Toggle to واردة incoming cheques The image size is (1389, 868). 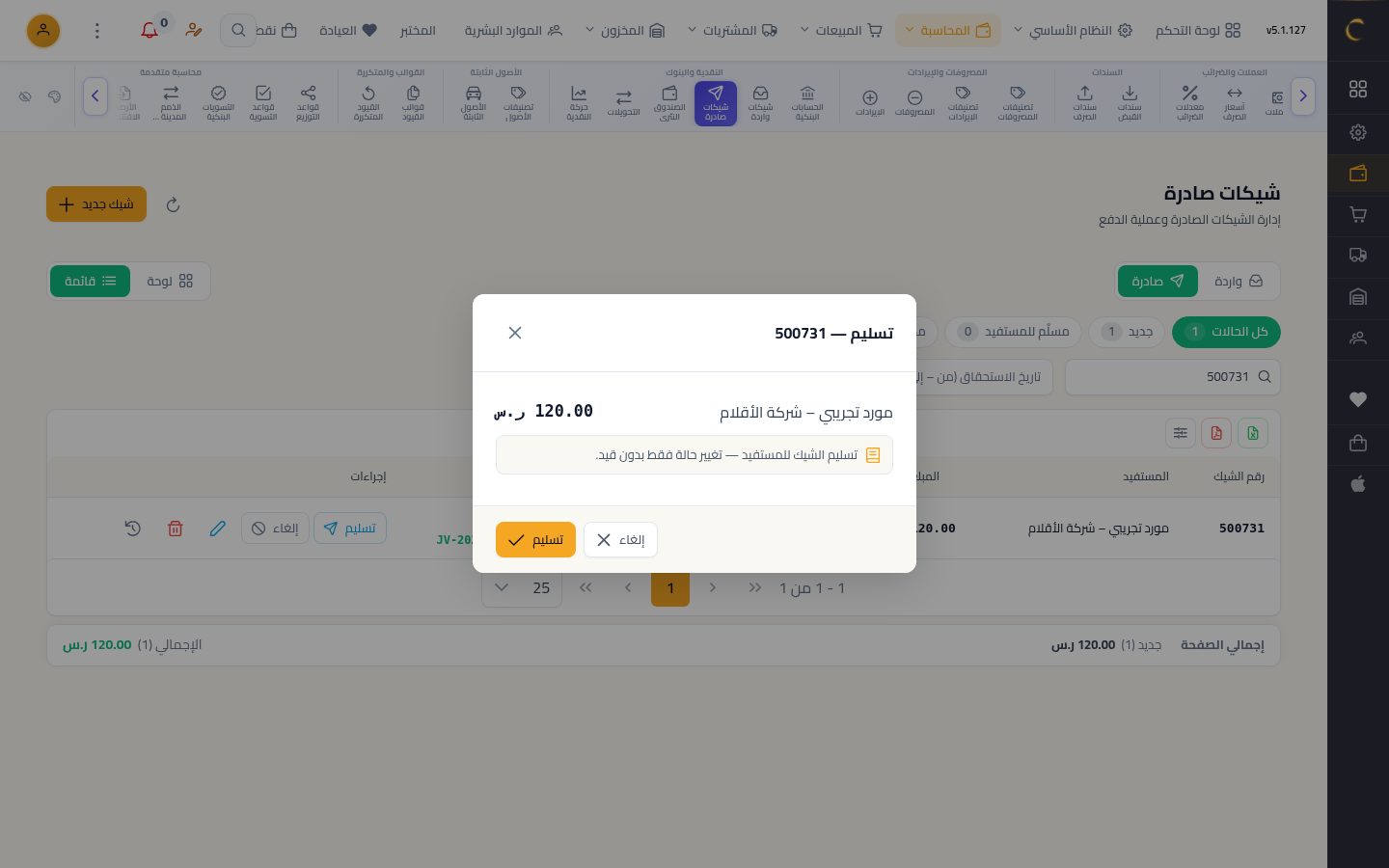coord(1239,281)
